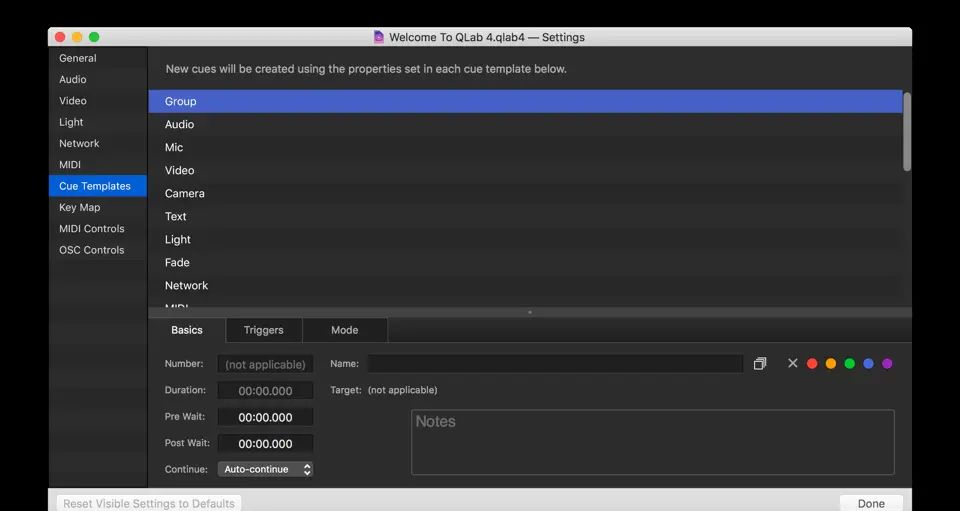Image resolution: width=960 pixels, height=511 pixels.
Task: Open Network settings in sidebar
Action: click(x=97, y=143)
